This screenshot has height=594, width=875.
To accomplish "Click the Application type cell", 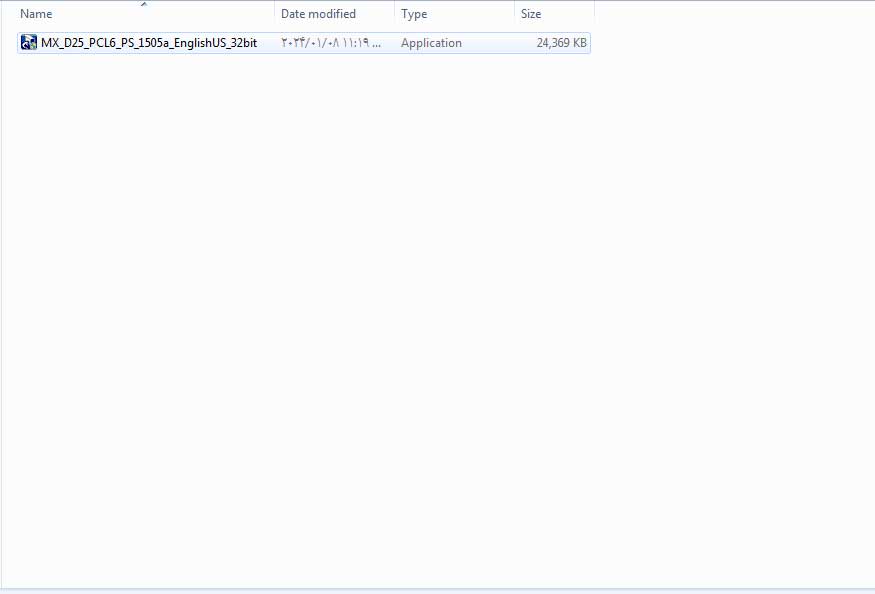I will click(431, 43).
